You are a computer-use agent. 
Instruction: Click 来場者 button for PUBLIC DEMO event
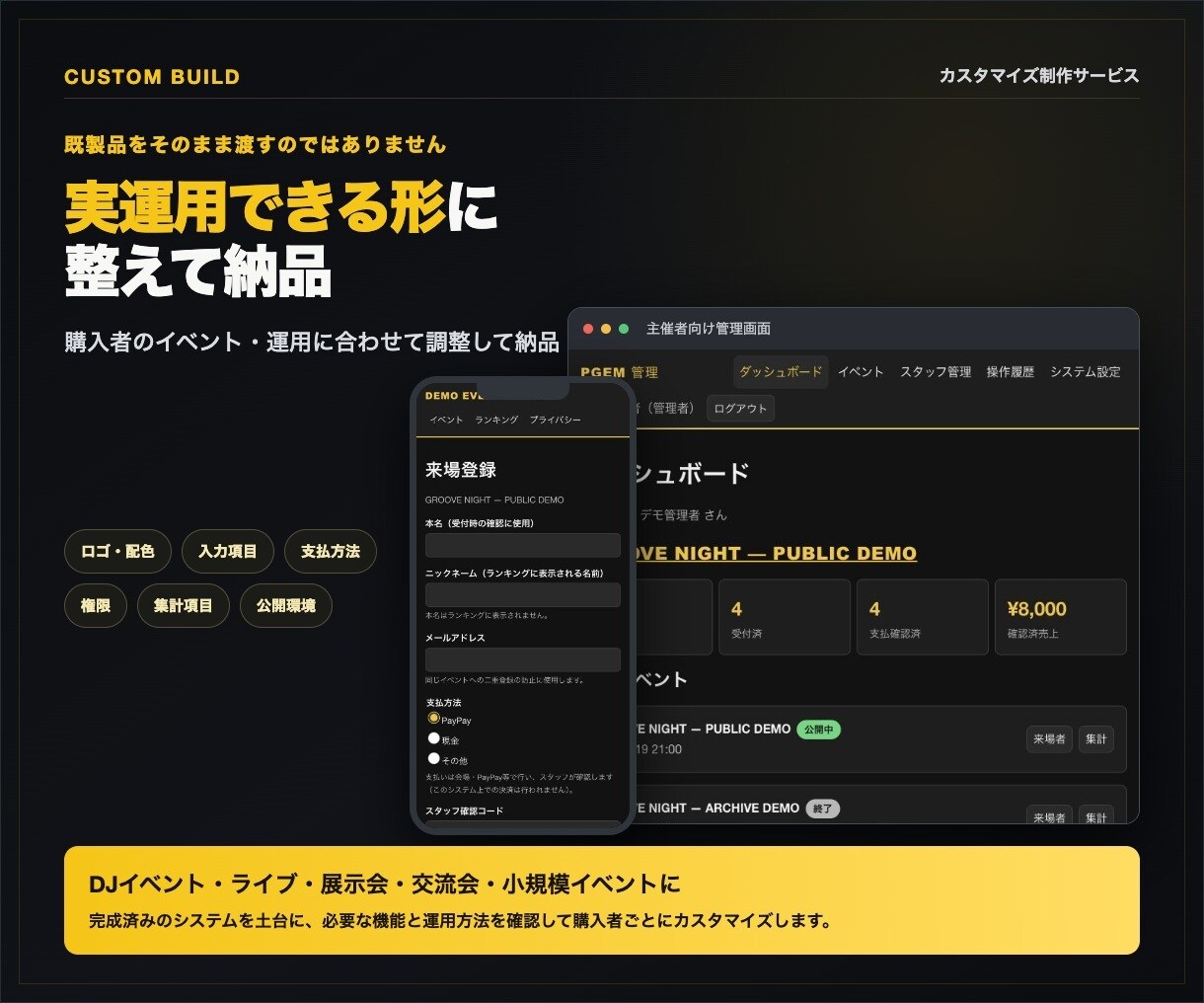pyautogui.click(x=1049, y=738)
